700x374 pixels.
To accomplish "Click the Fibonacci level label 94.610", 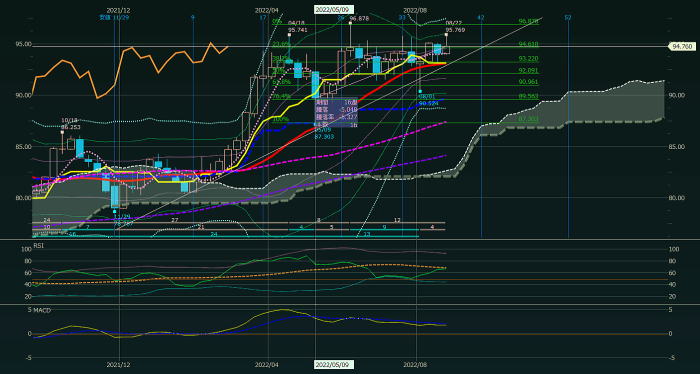I will pyautogui.click(x=528, y=44).
